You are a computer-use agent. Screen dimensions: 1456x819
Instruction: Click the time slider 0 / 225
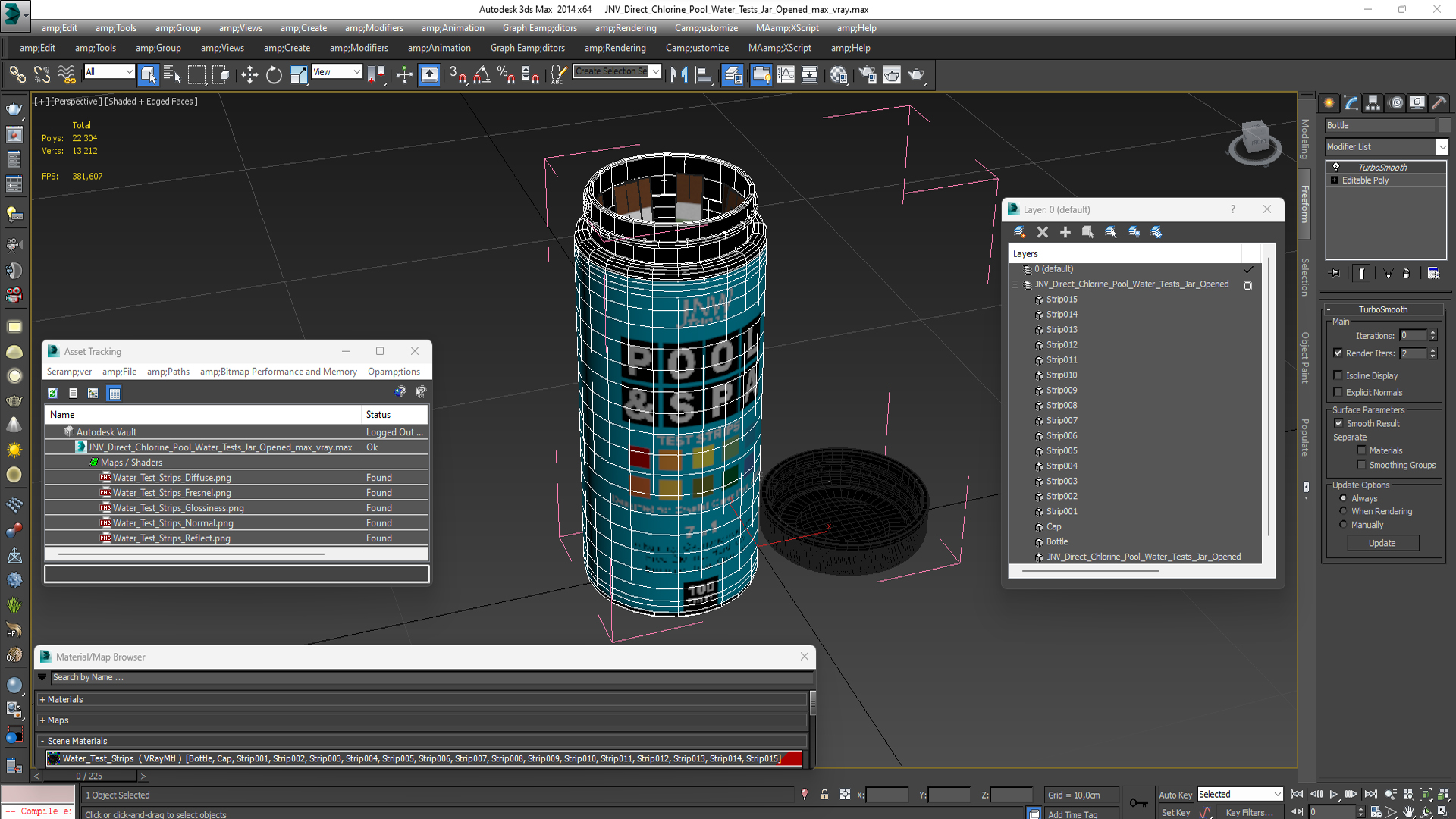tap(89, 776)
